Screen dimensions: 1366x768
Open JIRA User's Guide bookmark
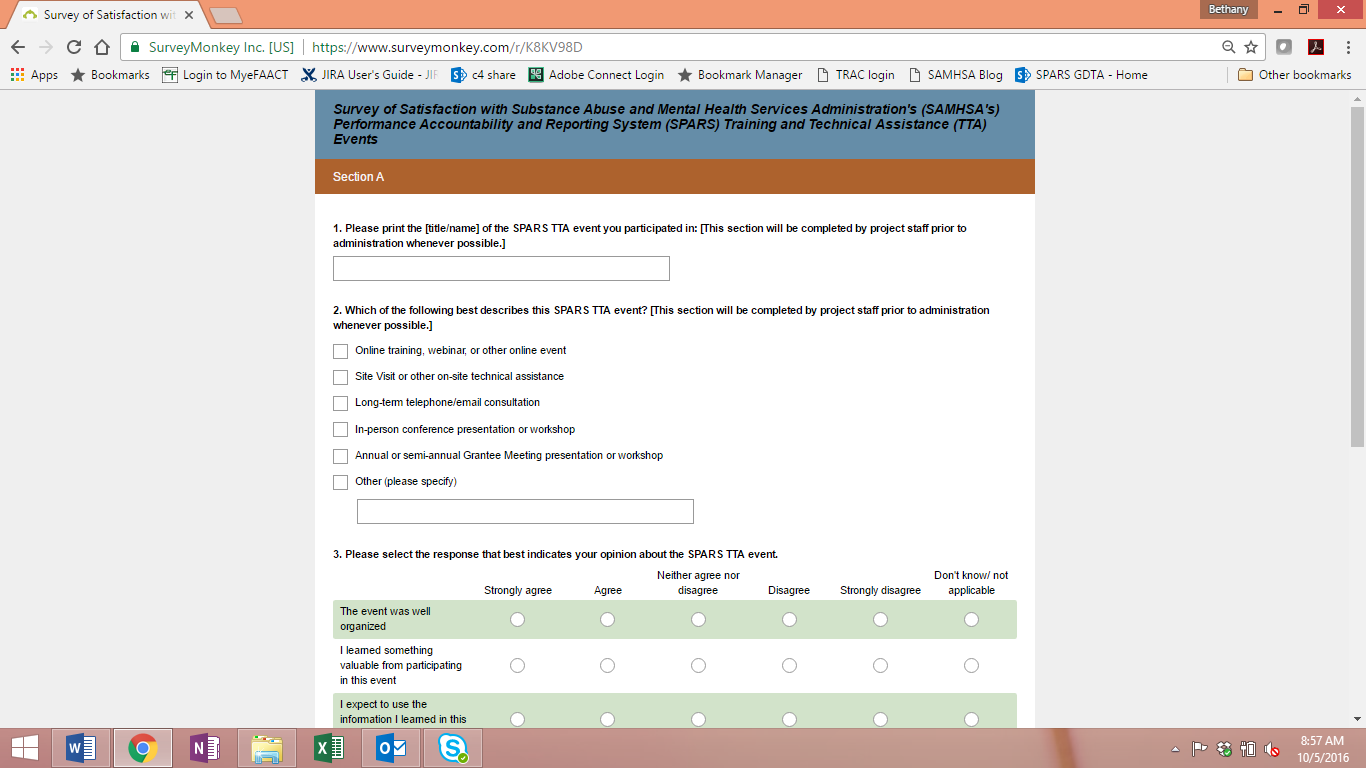point(370,75)
